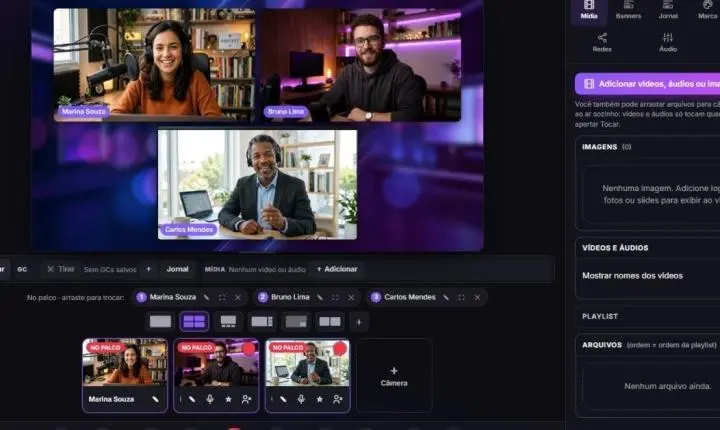The height and width of the screenshot is (430, 720).
Task: Remove guest on Bruno Lima card
Action: click(x=247, y=399)
